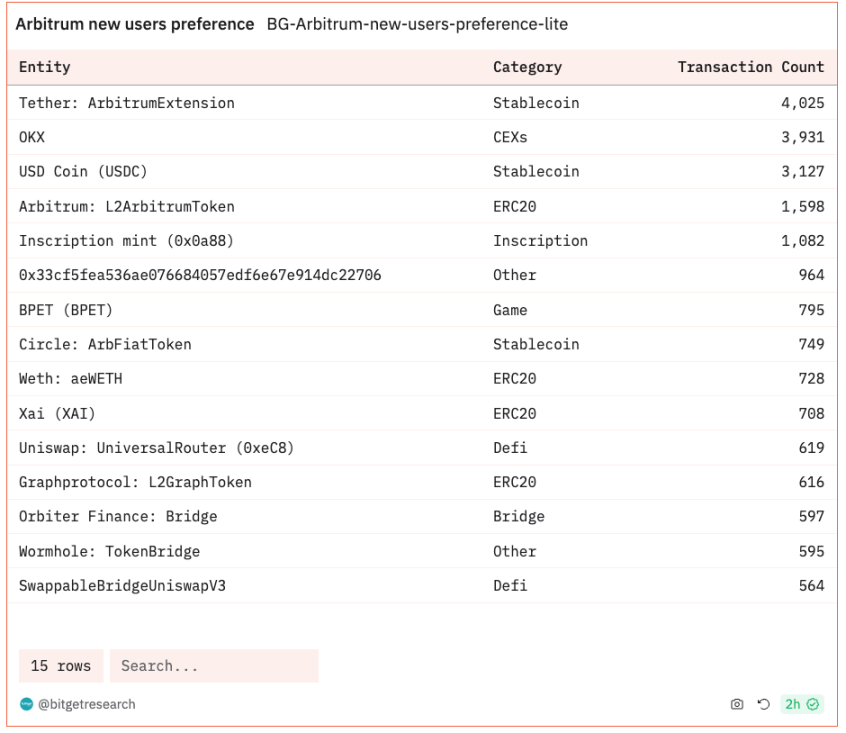846x733 pixels.
Task: Click the 15 rows button
Action: (x=61, y=666)
